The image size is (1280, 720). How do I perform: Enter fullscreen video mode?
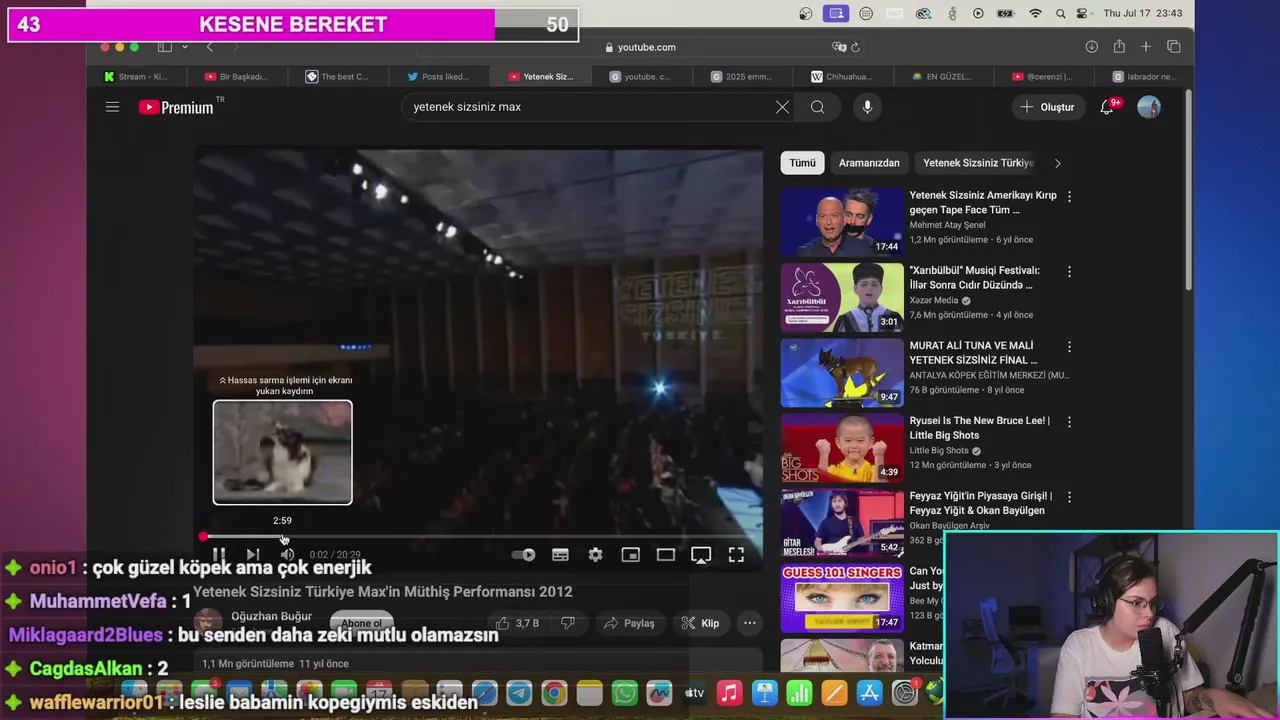pyautogui.click(x=736, y=555)
